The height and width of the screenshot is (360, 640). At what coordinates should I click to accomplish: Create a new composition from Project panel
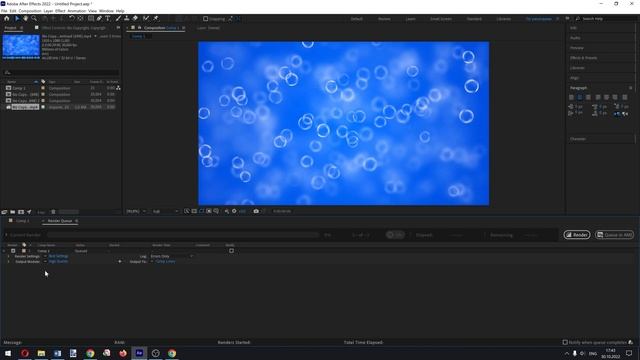pos(21,212)
